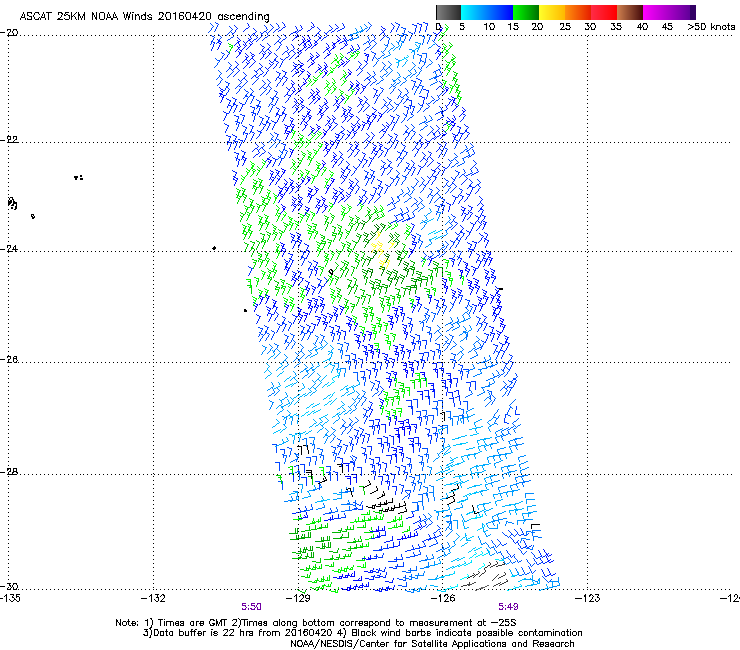Image resolution: width=740 pixels, height=650 pixels.
Task: Click the note line starting 'Note: 1) Times are GMT'
Action: coord(316,623)
